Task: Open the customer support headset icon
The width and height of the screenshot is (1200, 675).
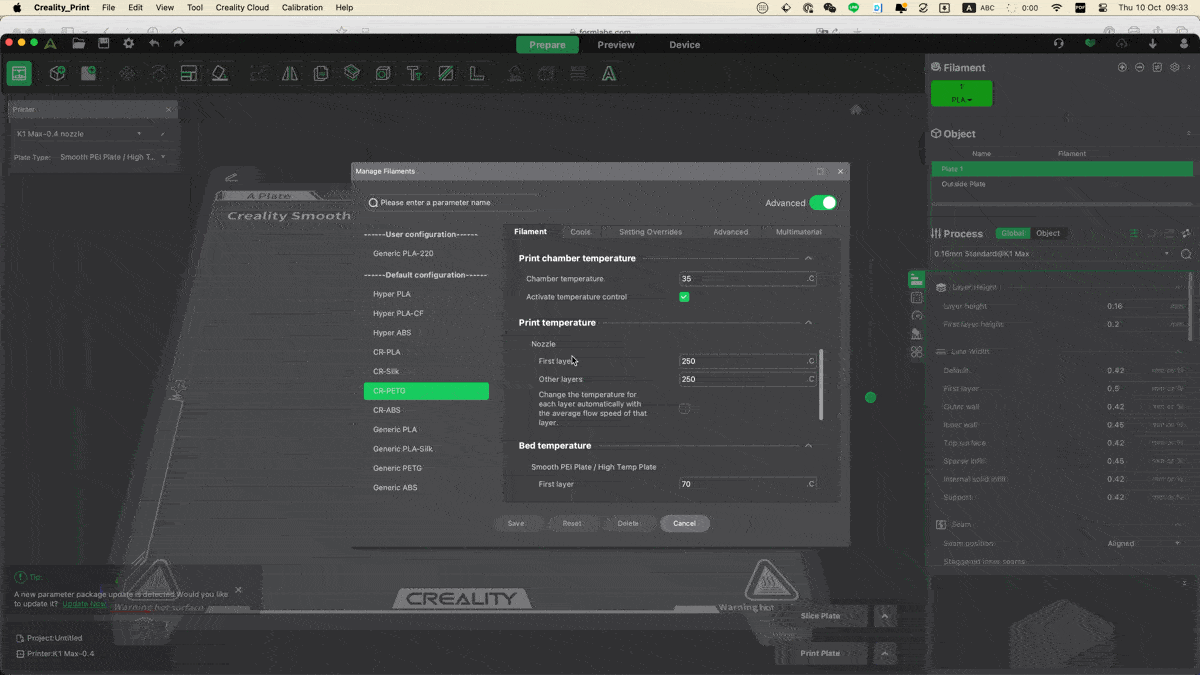Action: (1059, 44)
